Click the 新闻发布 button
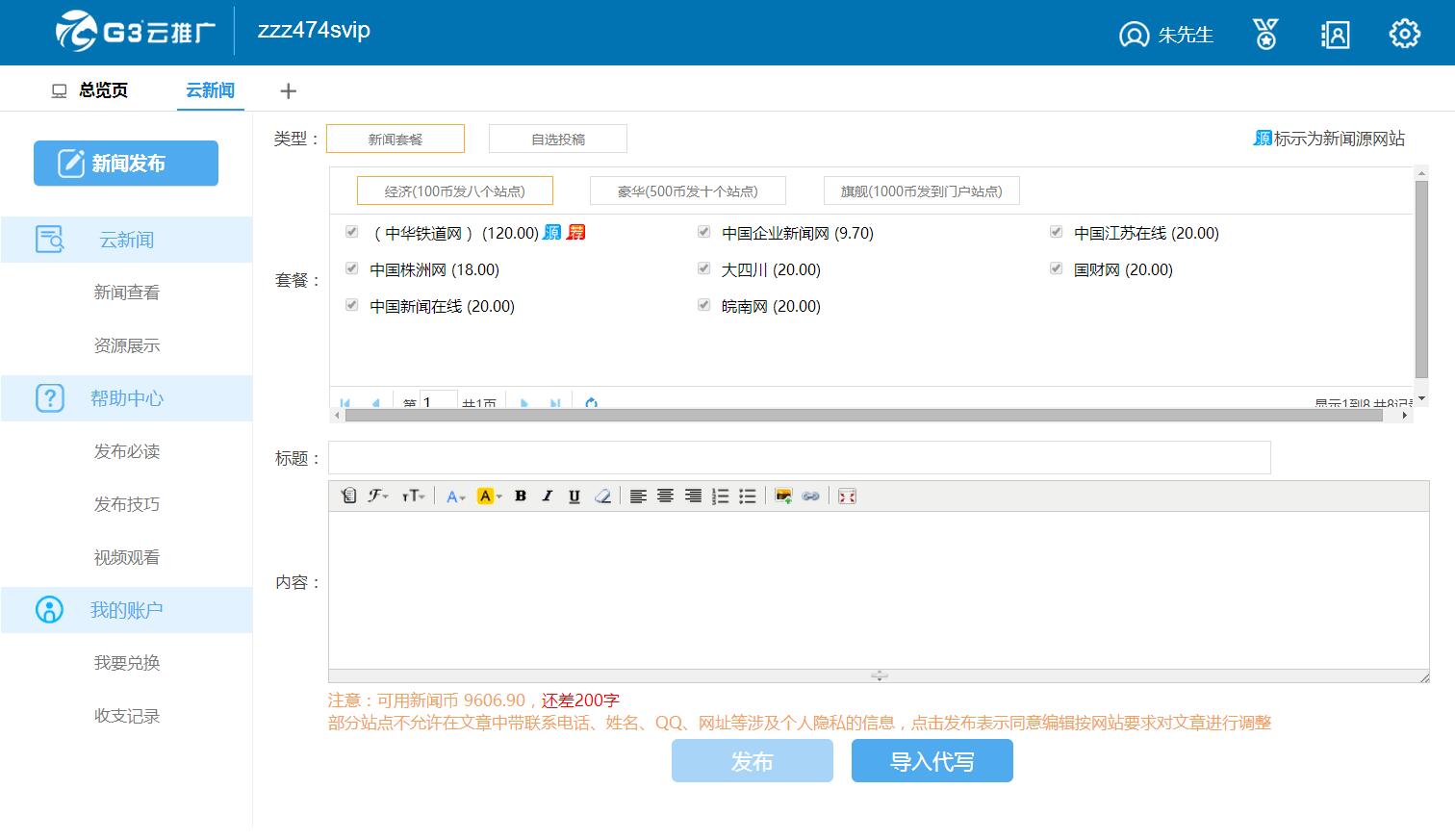 point(126,164)
